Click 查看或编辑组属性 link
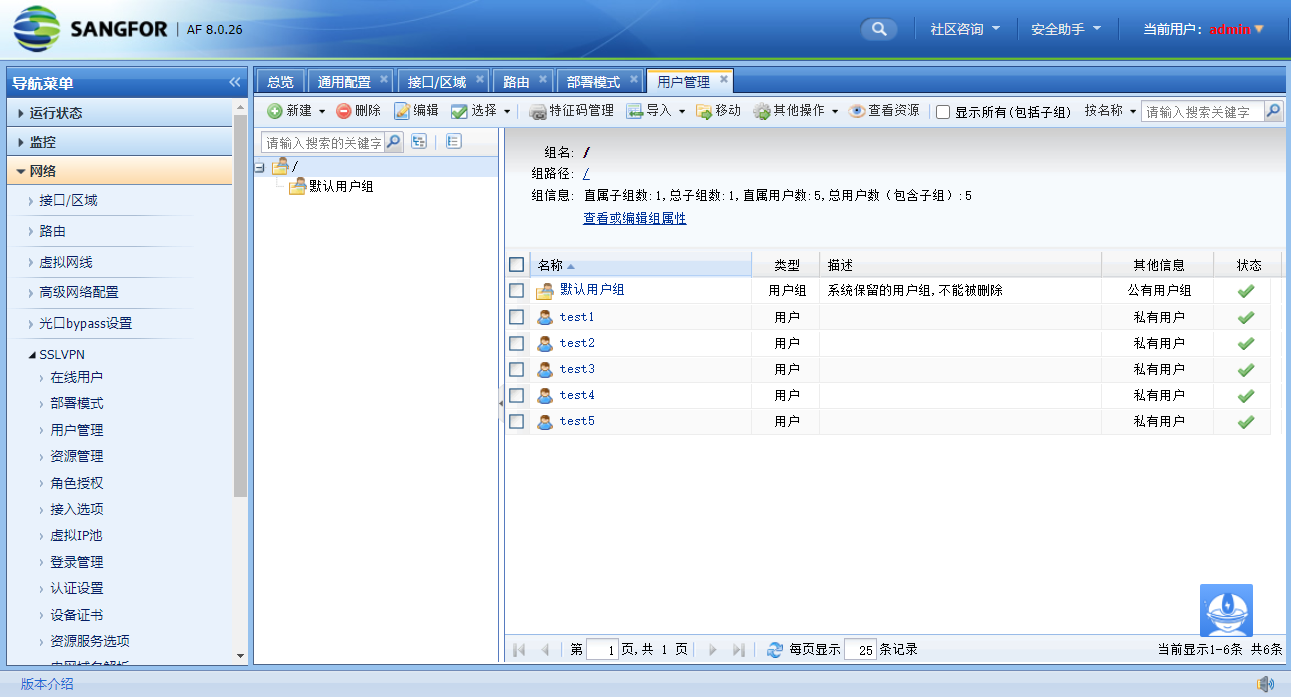 [x=634, y=218]
